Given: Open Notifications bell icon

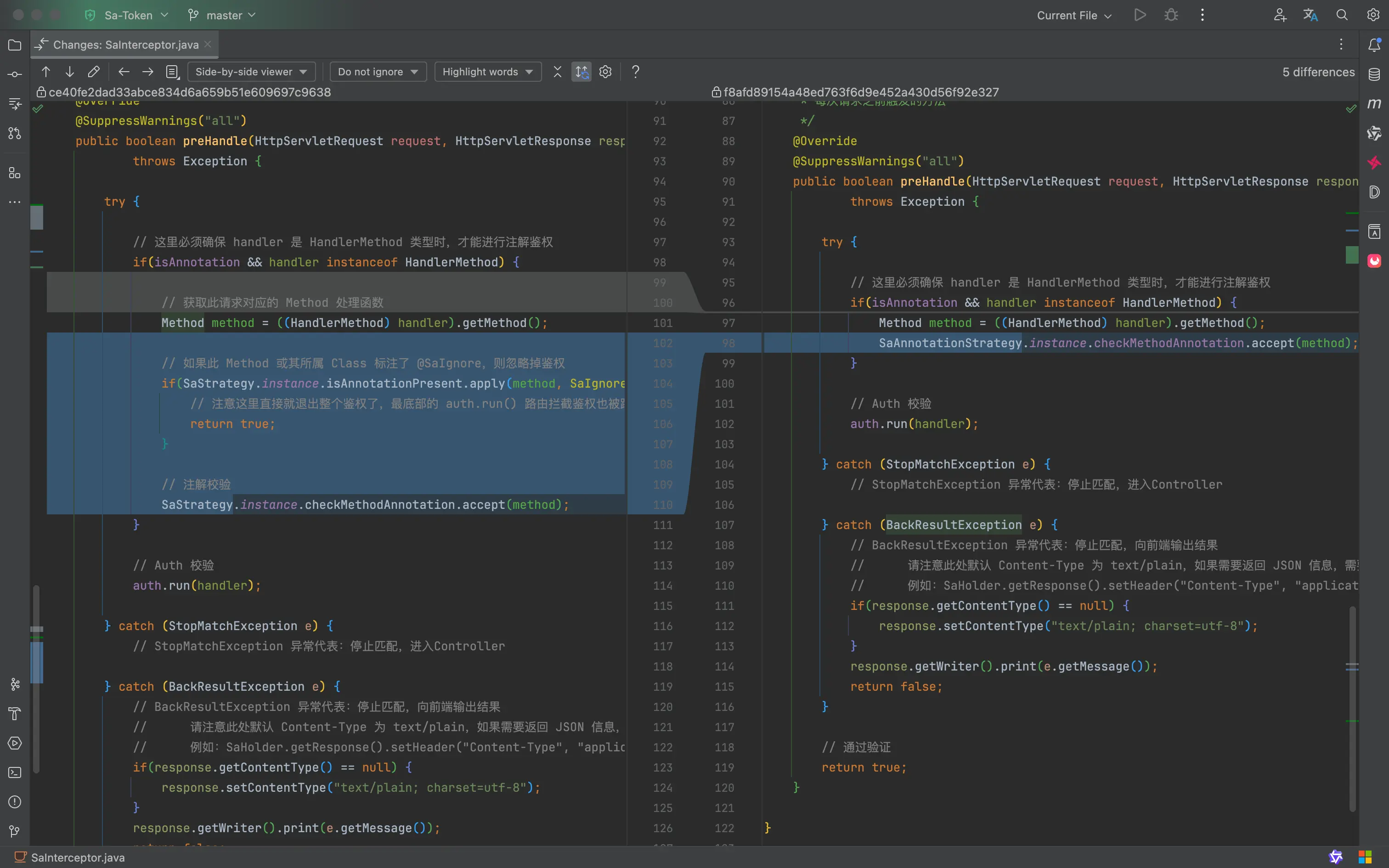Looking at the screenshot, I should (1374, 45).
